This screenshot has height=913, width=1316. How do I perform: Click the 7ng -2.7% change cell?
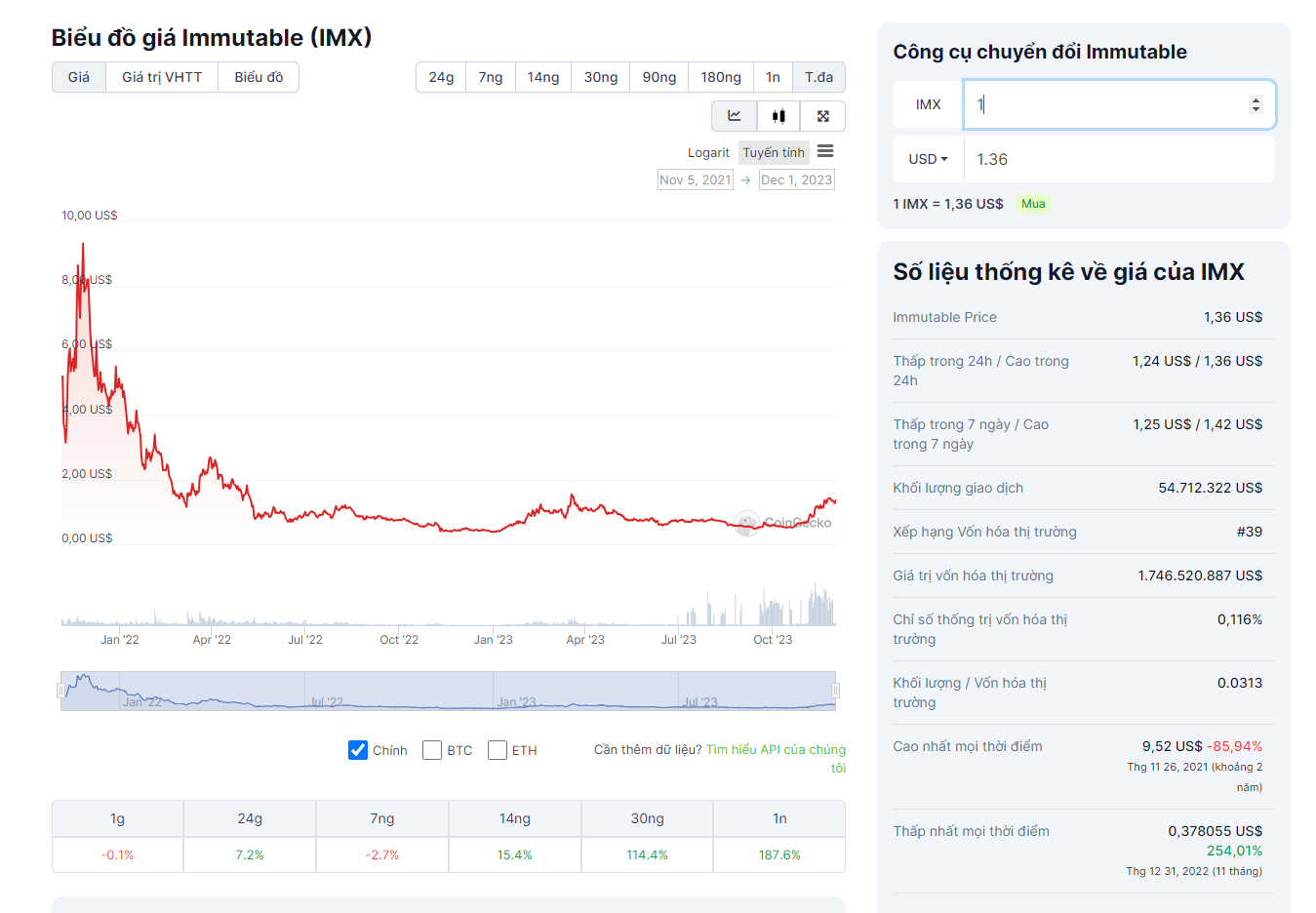pos(382,854)
